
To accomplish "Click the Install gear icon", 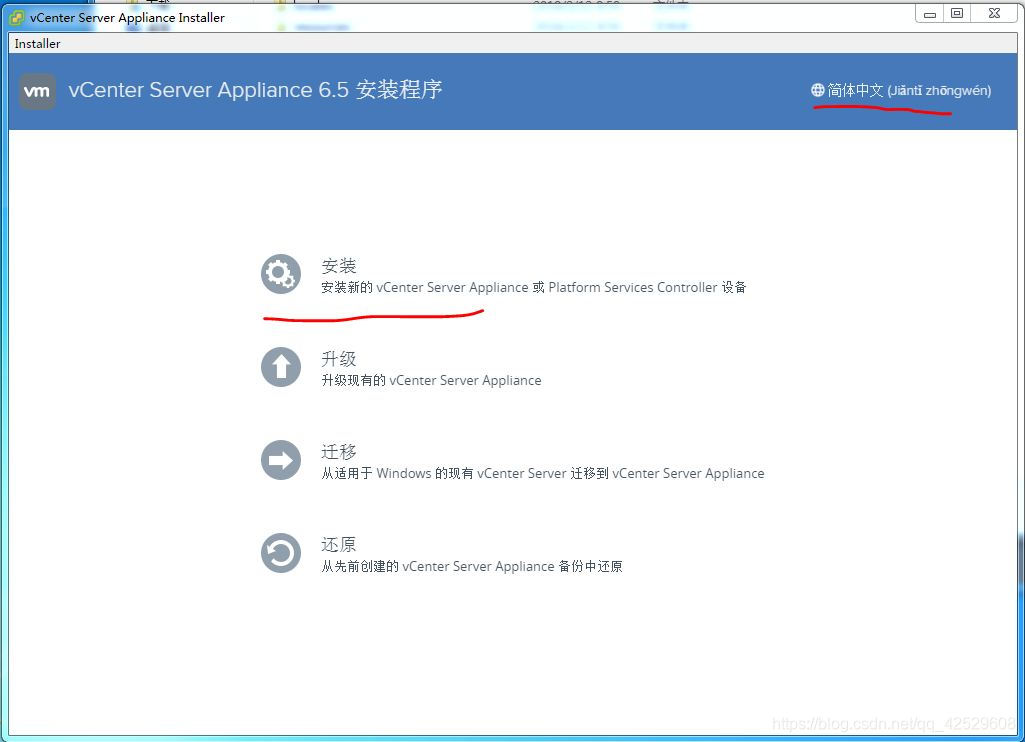I will click(x=281, y=274).
